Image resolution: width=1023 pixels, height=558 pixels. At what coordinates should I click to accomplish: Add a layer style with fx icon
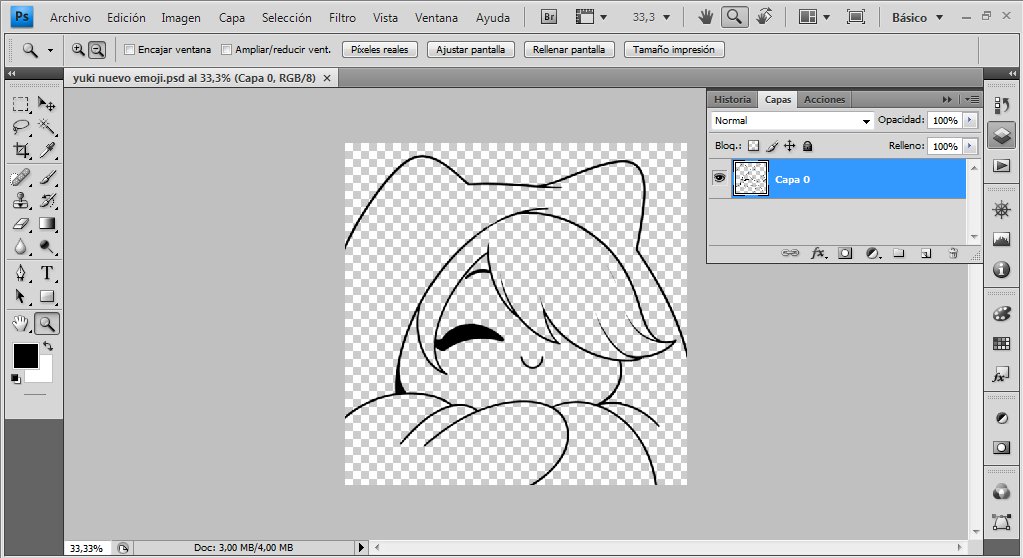(819, 253)
